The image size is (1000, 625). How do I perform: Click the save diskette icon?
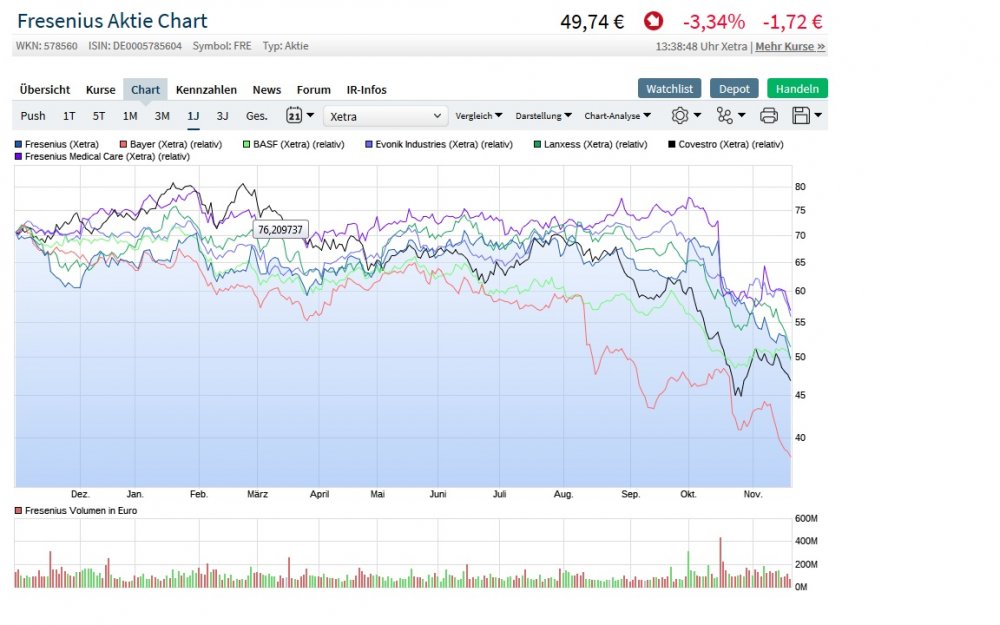[801, 116]
